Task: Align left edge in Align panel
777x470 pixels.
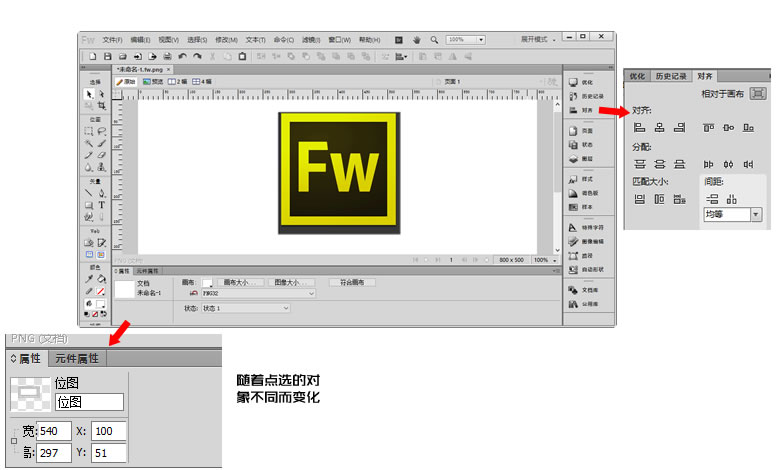Action: tap(640, 128)
